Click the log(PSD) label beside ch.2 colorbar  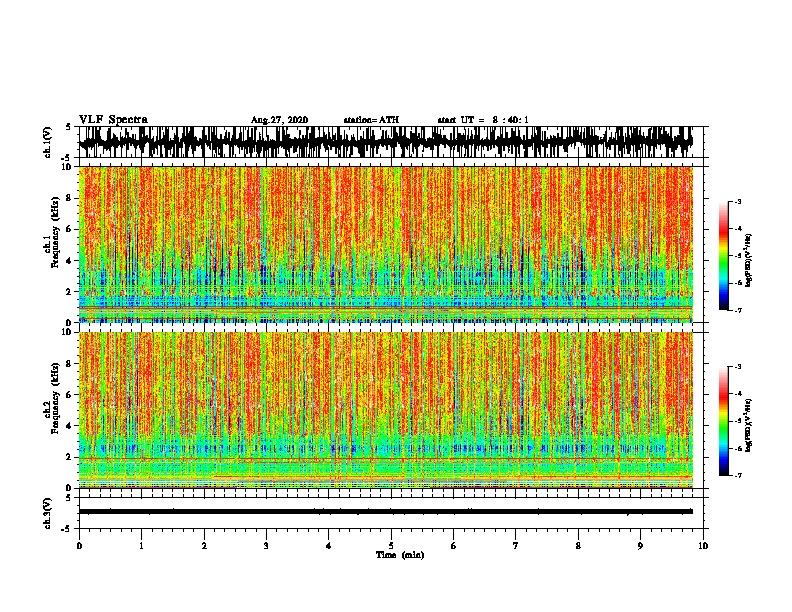(749, 425)
